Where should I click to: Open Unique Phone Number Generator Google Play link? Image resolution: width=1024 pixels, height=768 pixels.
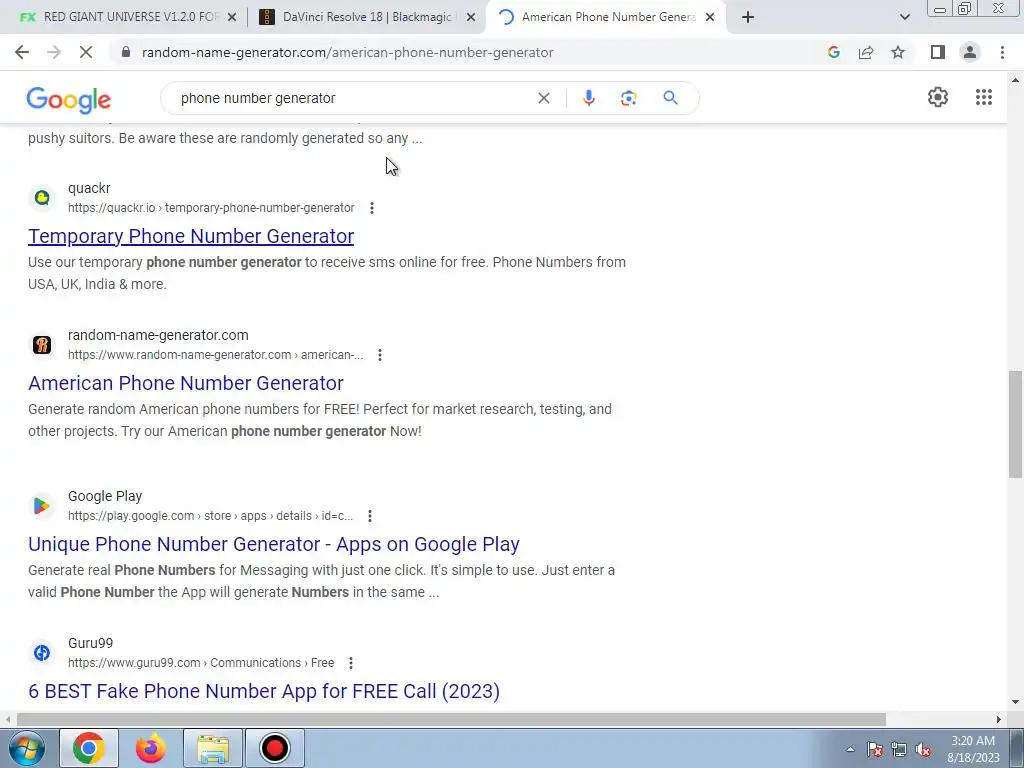click(274, 544)
